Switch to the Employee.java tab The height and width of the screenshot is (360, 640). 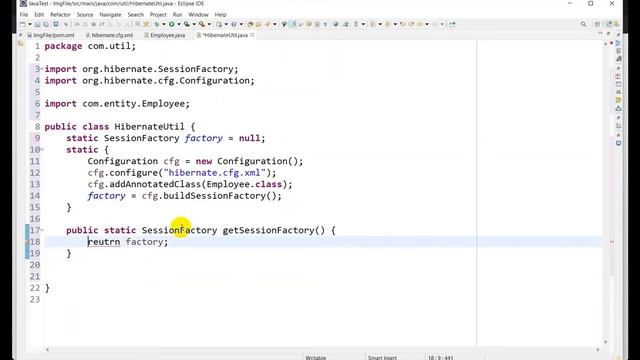coord(165,35)
